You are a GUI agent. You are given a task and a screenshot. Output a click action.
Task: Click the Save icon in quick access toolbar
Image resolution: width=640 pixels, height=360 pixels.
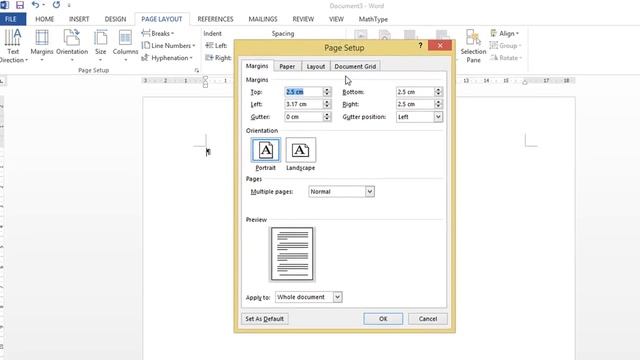pyautogui.click(x=20, y=5)
